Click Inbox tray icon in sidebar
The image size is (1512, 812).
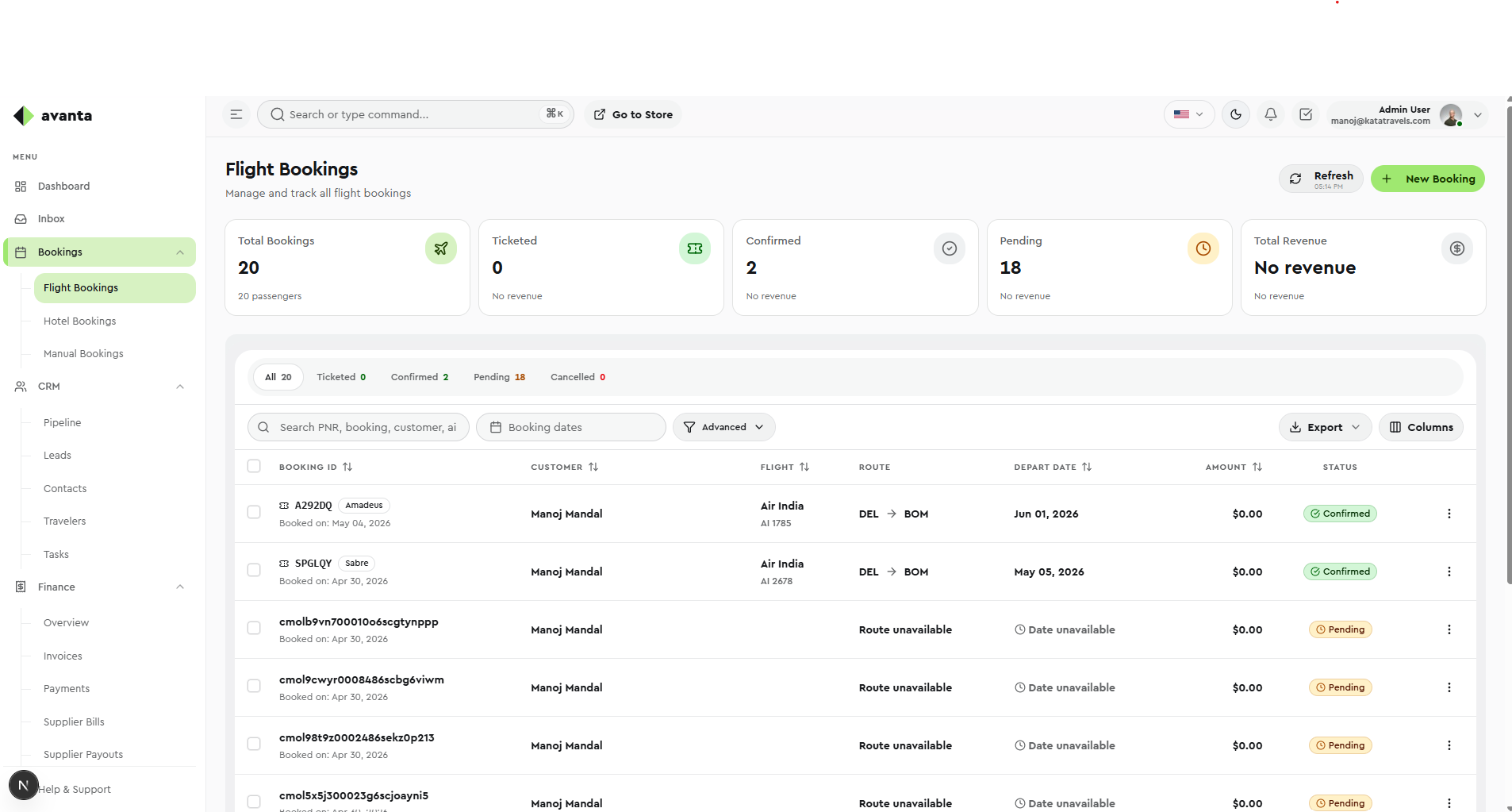[x=21, y=219]
